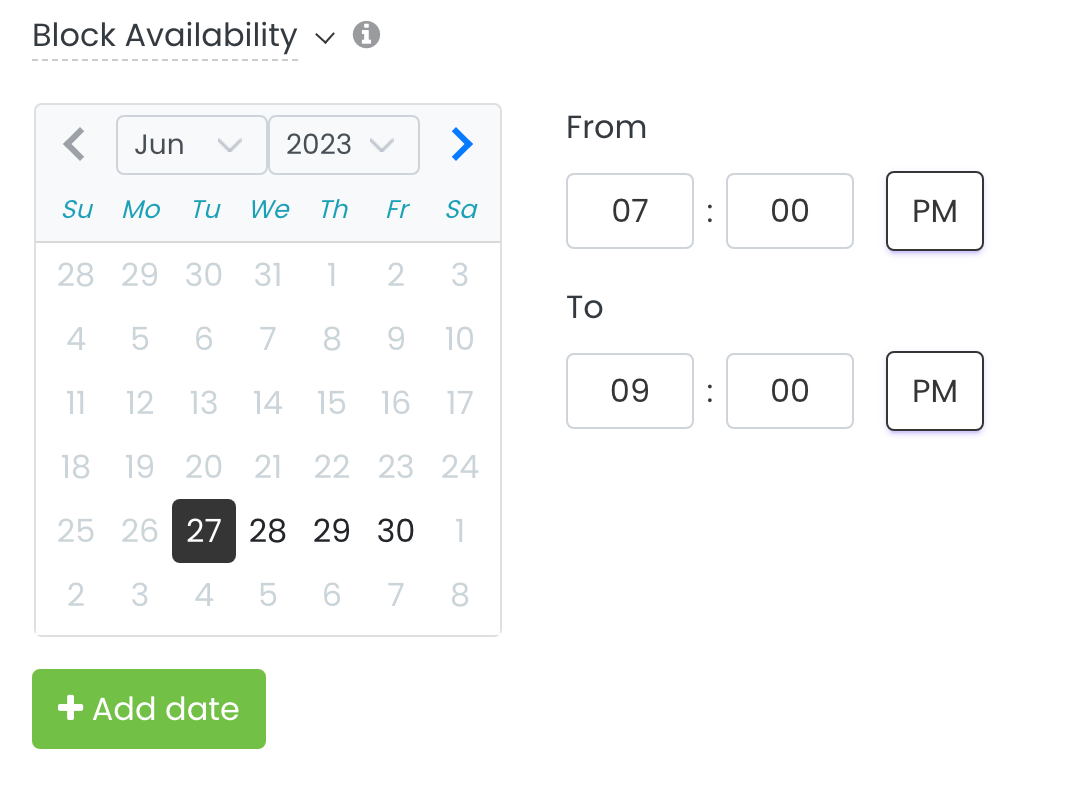1080x796 pixels.
Task: Click the Block Availability title
Action: [x=163, y=35]
